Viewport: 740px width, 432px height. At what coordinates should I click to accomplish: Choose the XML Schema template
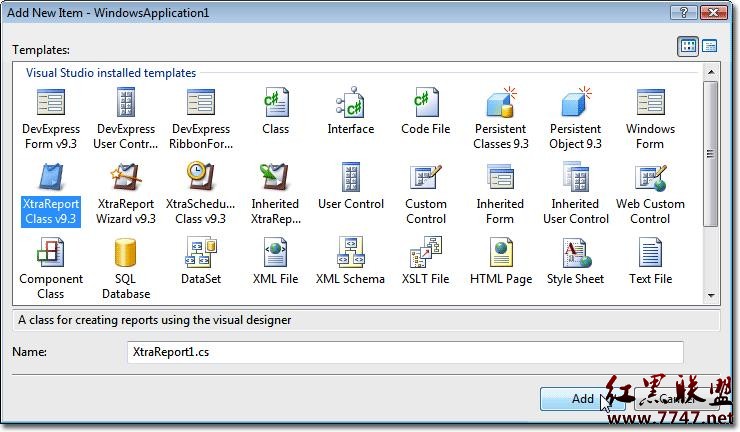coord(351,262)
